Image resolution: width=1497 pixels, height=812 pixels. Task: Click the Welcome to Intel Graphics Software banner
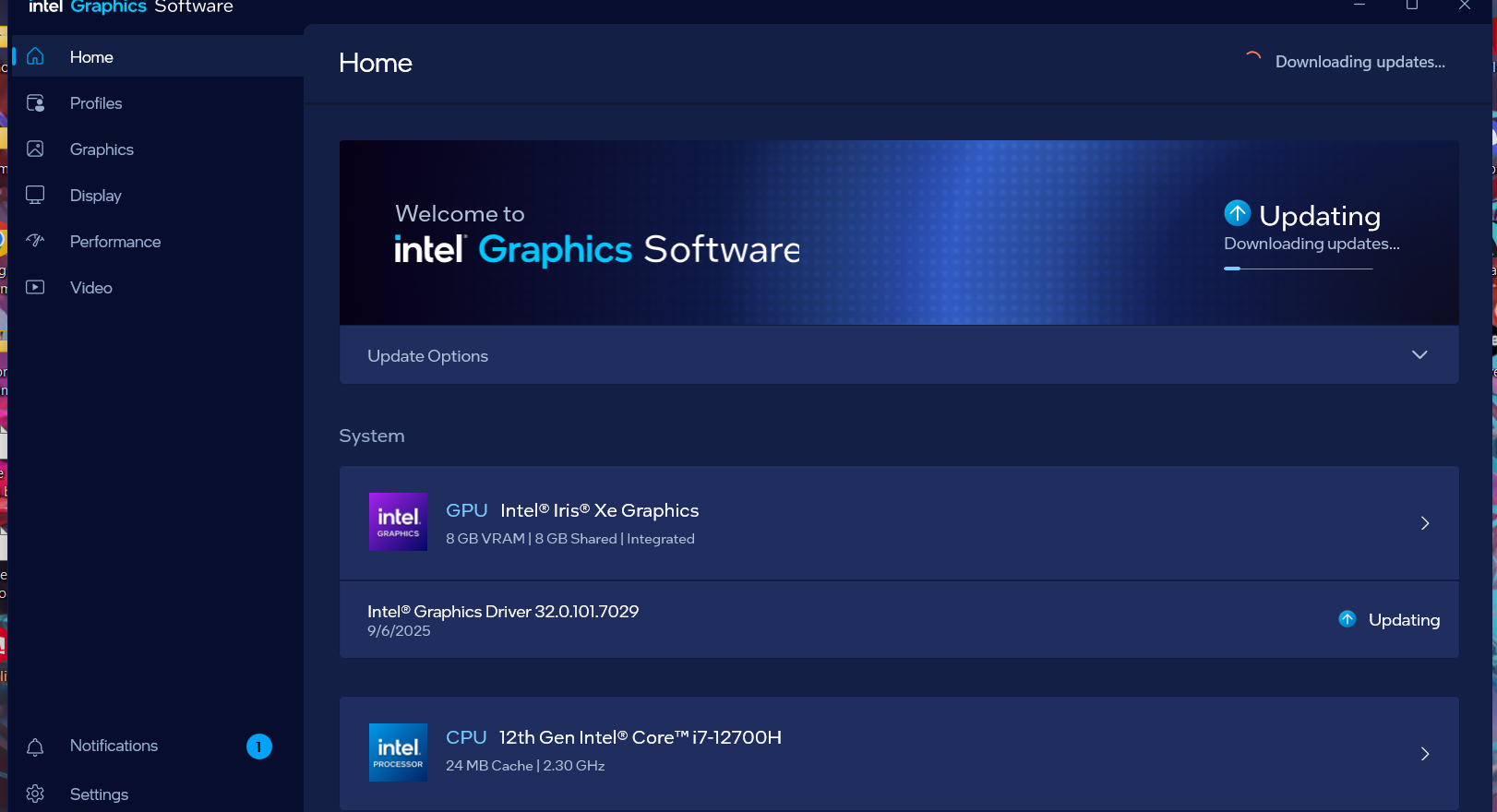[x=899, y=233]
